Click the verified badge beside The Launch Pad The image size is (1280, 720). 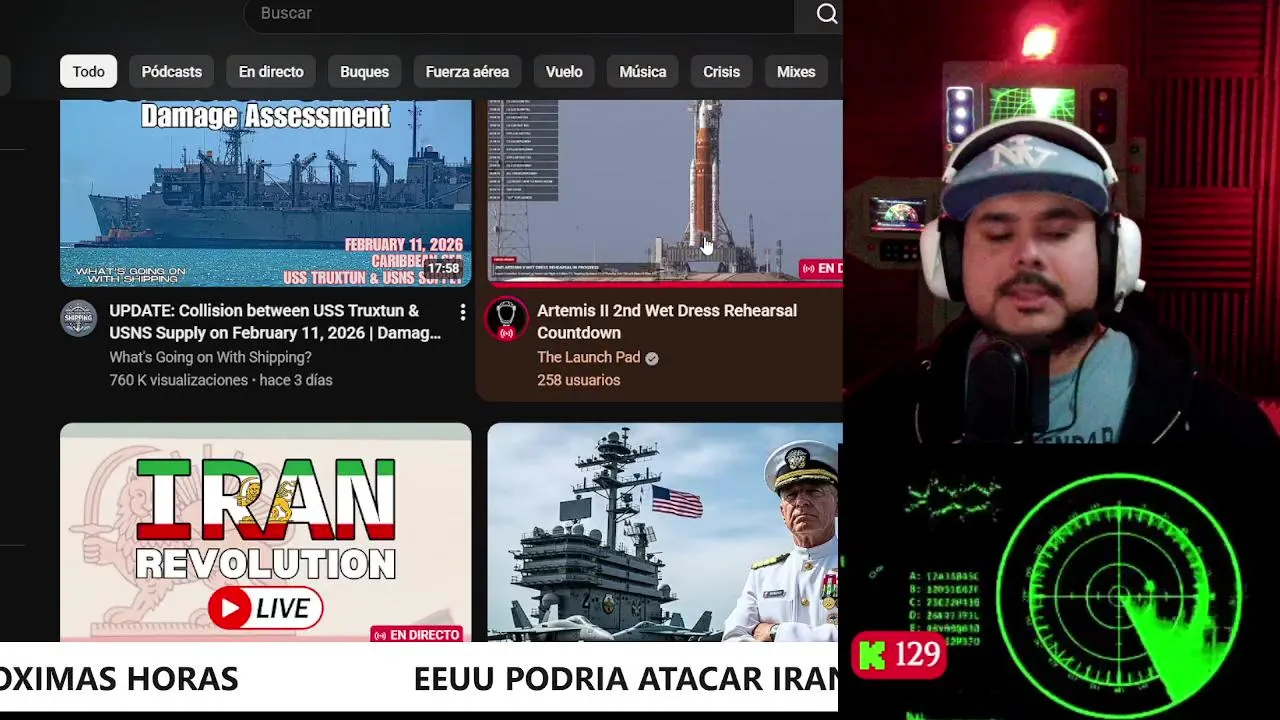click(x=652, y=358)
